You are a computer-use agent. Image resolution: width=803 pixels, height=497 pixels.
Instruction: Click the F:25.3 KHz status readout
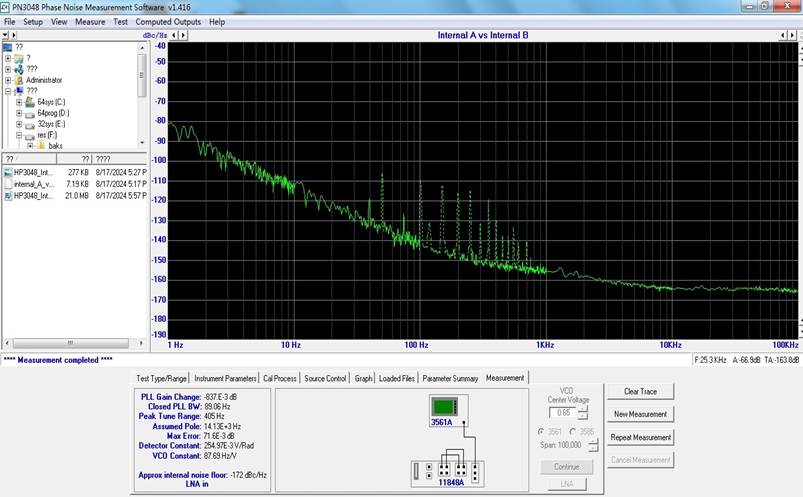[x=710, y=360]
